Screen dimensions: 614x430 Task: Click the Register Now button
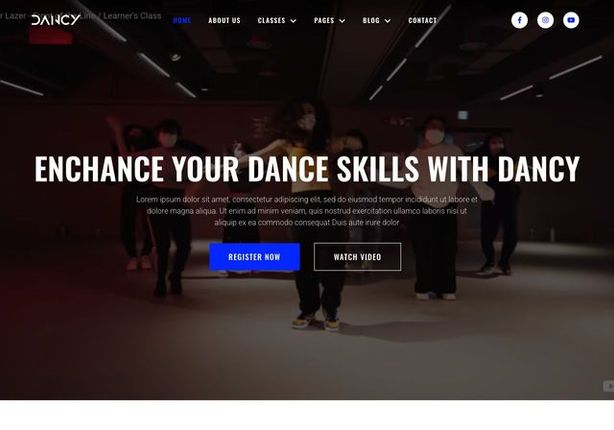click(255, 257)
